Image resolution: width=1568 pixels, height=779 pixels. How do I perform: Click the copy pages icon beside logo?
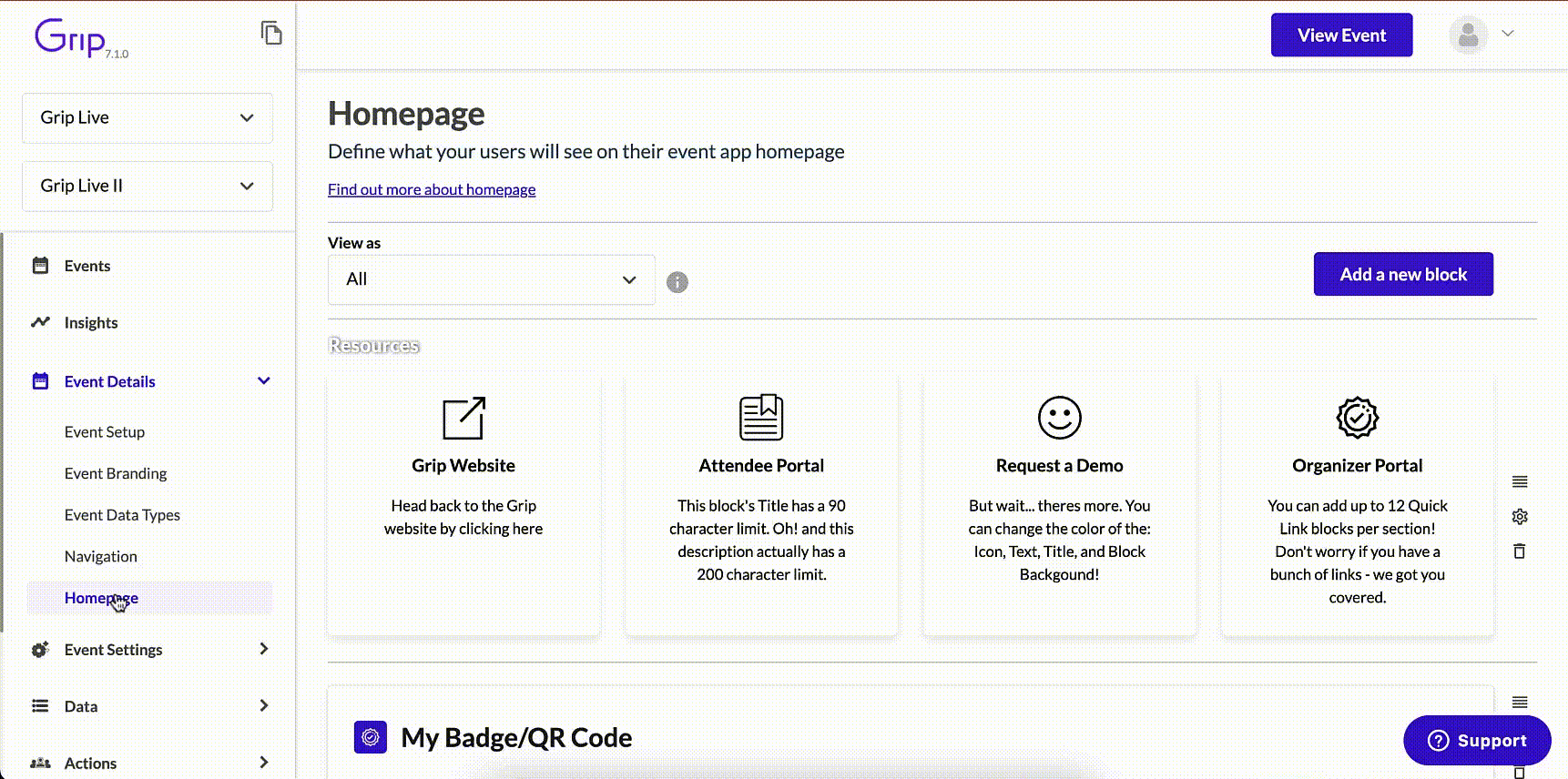(271, 33)
